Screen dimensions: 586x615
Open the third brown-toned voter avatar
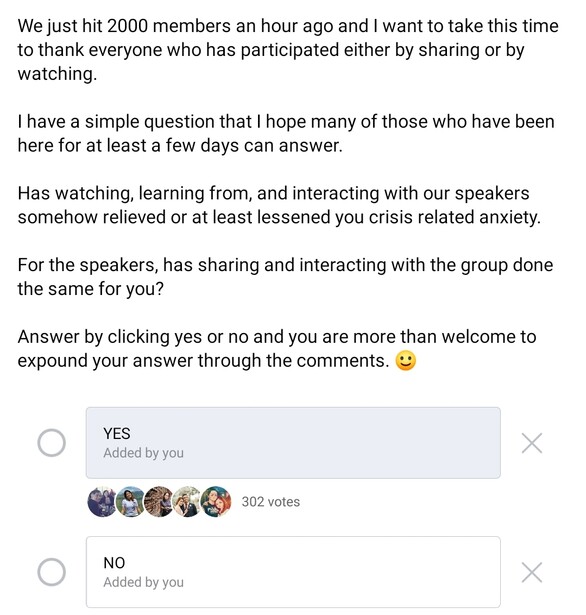159,502
